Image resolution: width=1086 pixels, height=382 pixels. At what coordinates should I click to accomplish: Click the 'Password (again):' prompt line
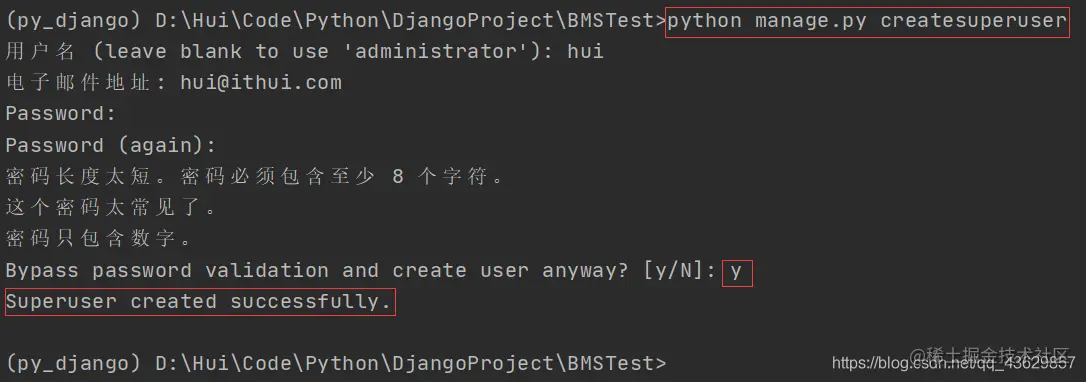click(x=111, y=145)
